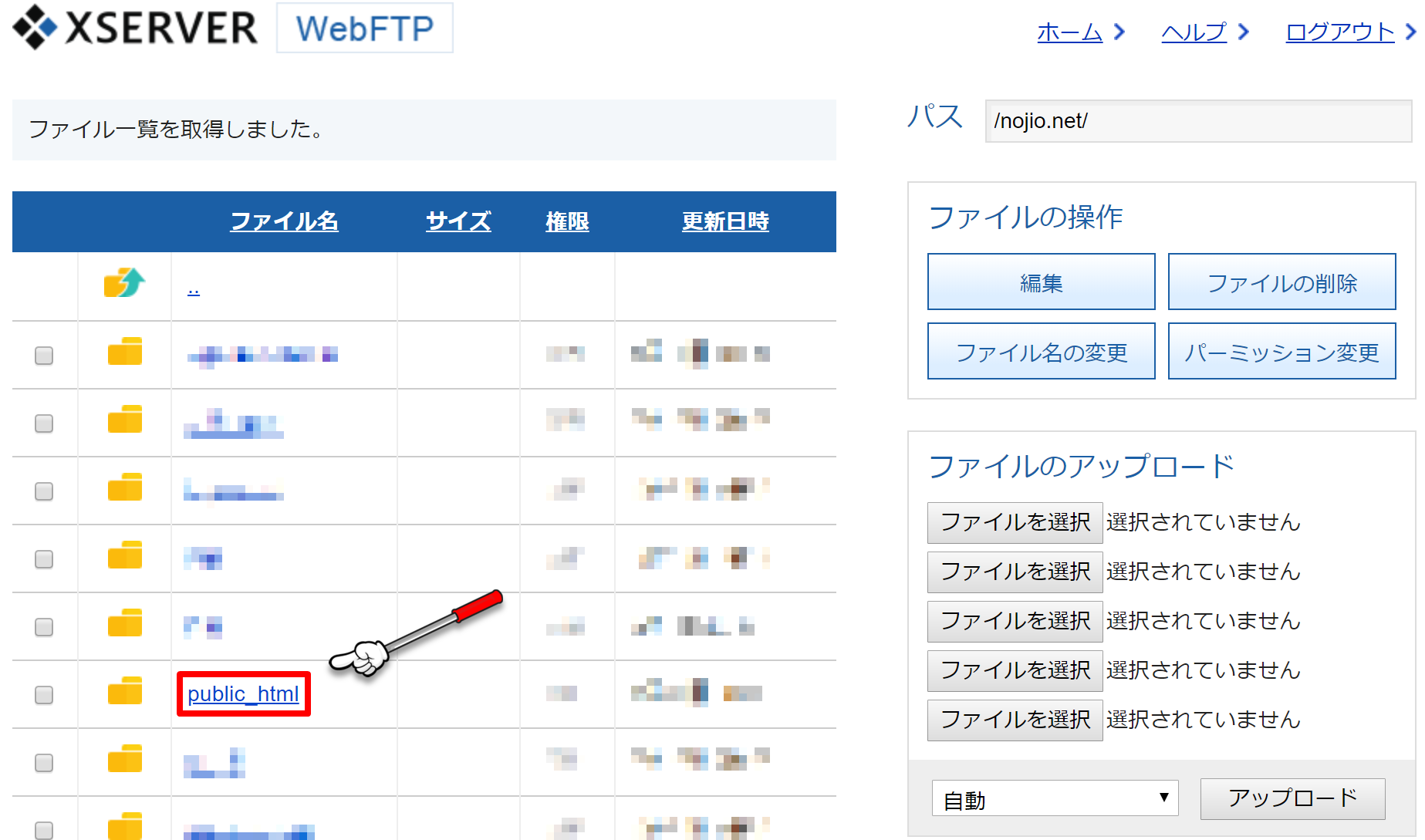1425x840 pixels.
Task: Click the folder icon in the public_html row
Action: click(125, 691)
